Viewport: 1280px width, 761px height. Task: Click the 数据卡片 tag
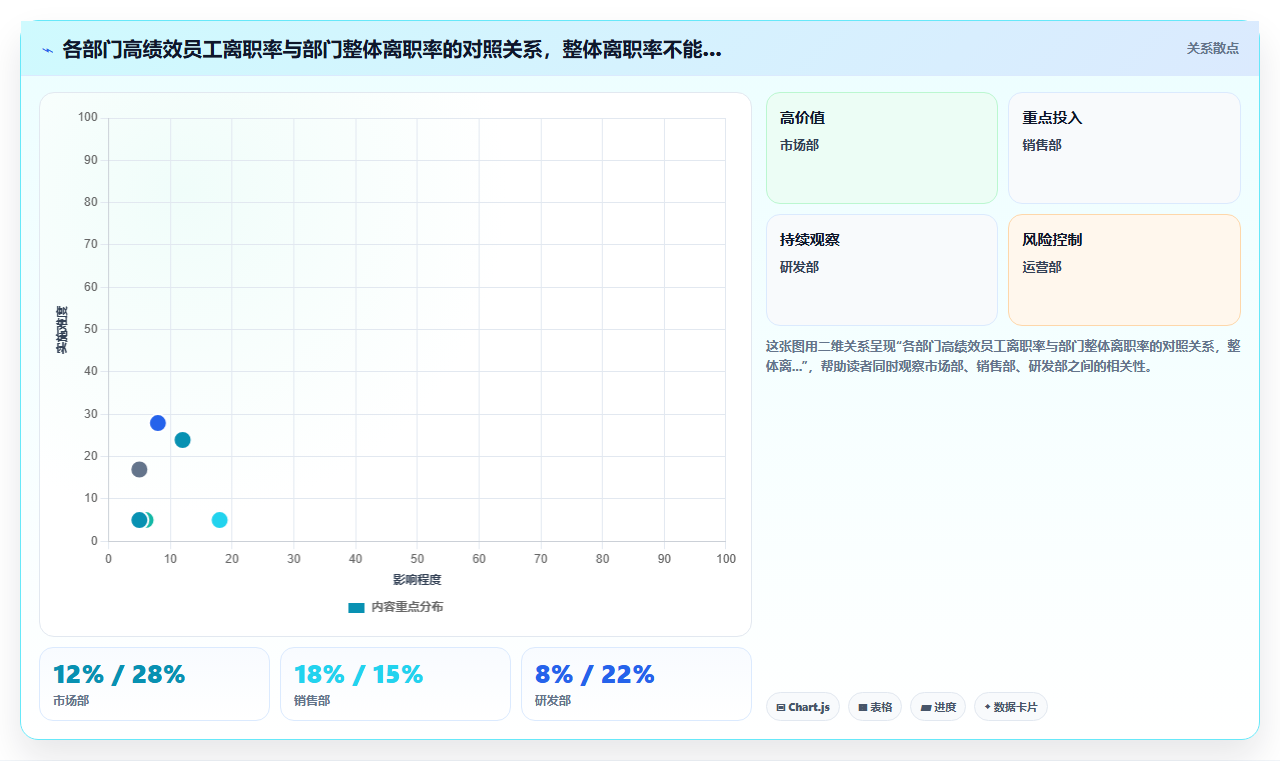pyautogui.click(x=1011, y=707)
